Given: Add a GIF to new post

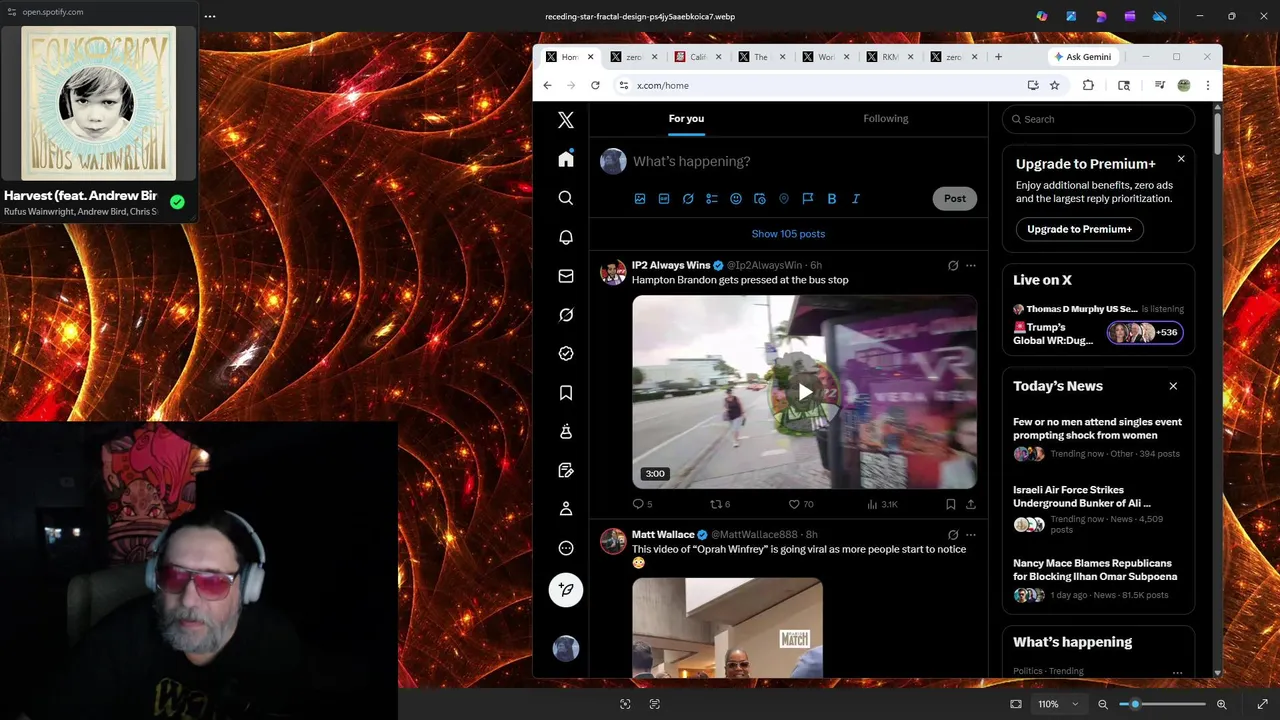Looking at the screenshot, I should [664, 199].
